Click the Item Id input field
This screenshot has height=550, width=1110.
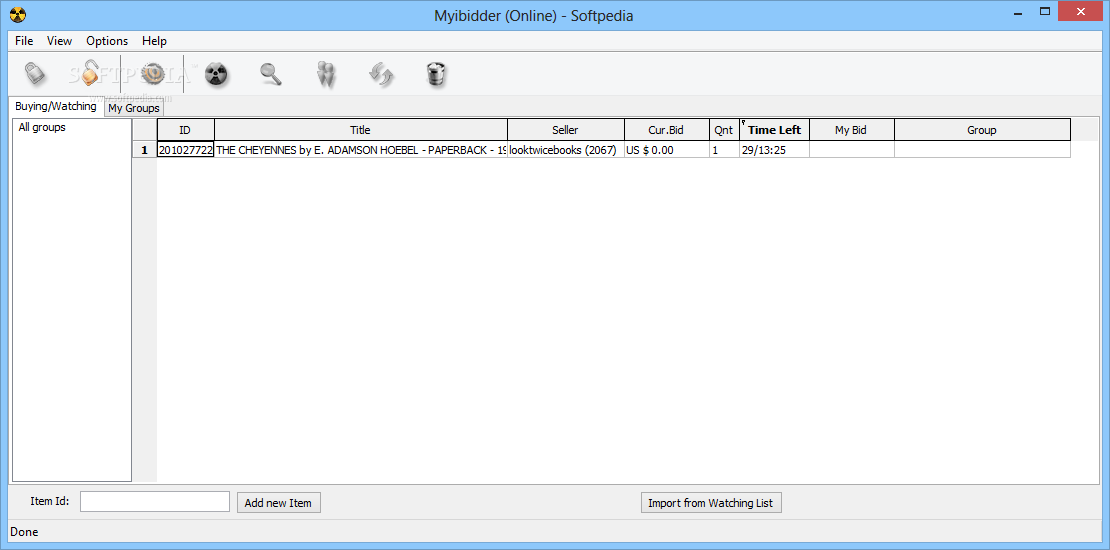(x=155, y=501)
